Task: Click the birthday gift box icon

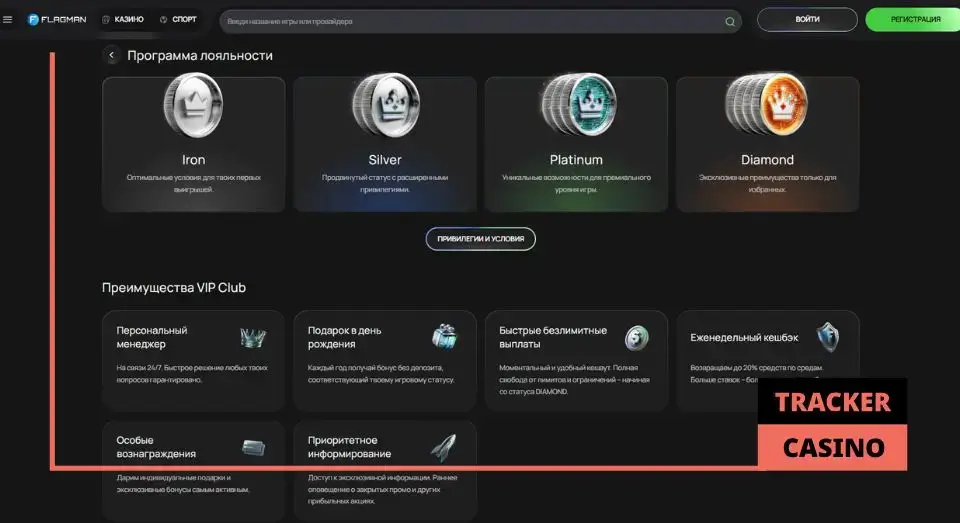Action: click(444, 337)
